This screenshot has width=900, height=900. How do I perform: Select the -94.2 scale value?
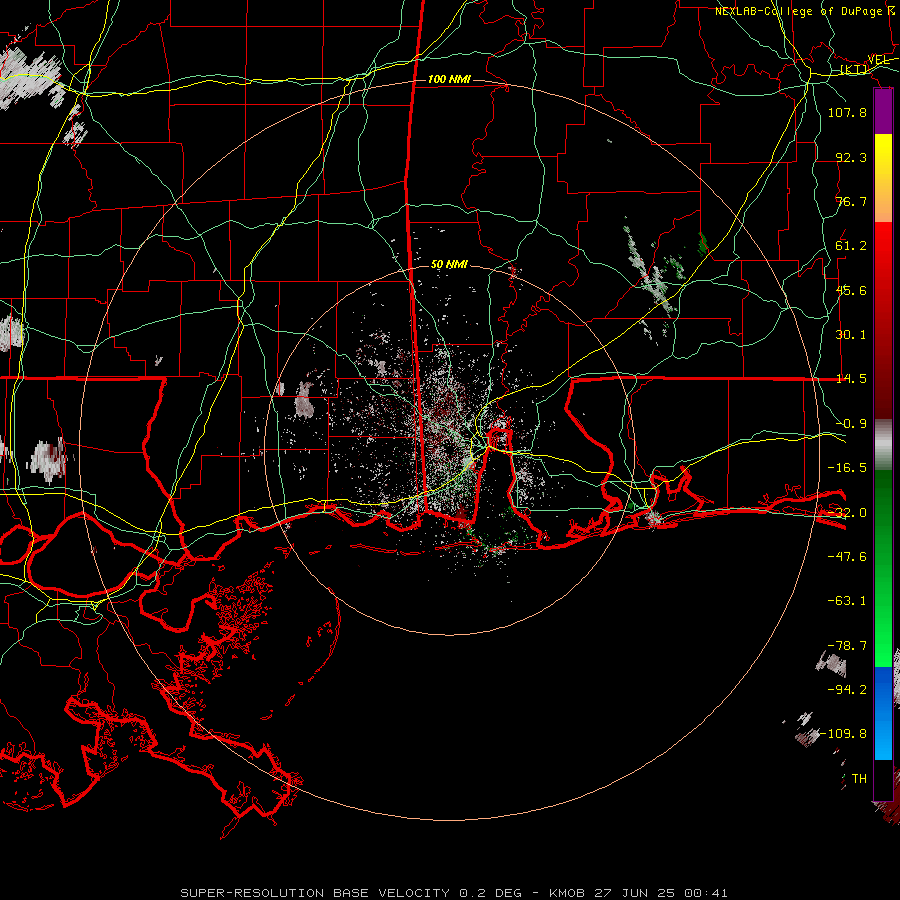[x=847, y=690]
